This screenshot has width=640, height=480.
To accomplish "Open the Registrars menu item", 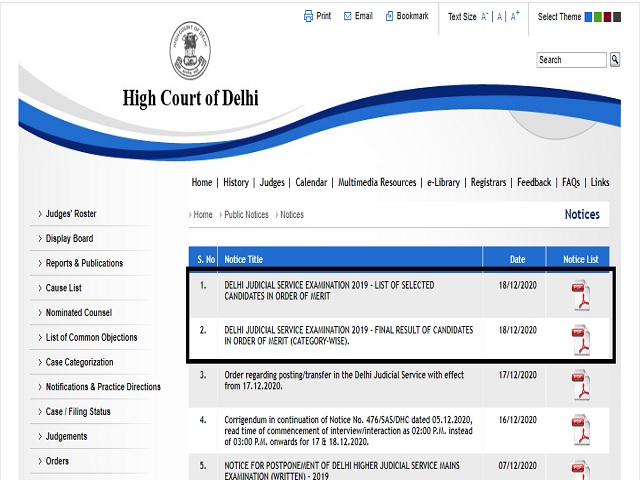I will click(488, 182).
